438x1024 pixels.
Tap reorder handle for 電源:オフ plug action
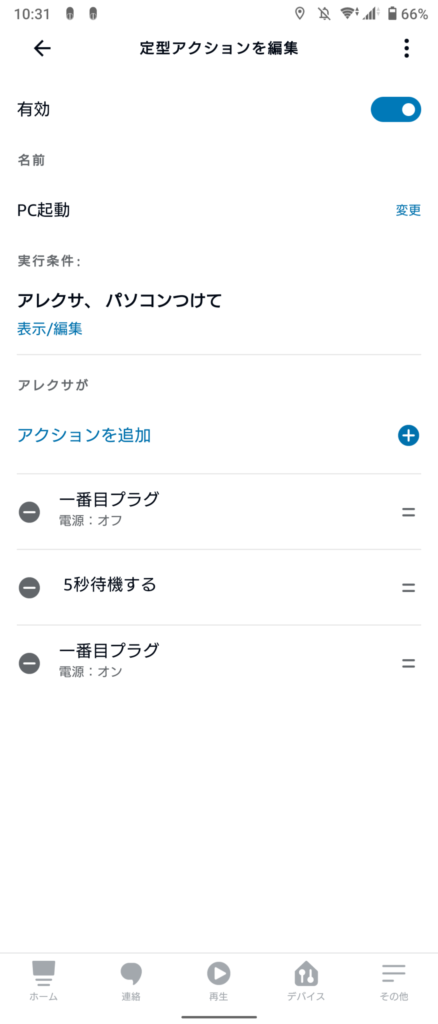(409, 512)
